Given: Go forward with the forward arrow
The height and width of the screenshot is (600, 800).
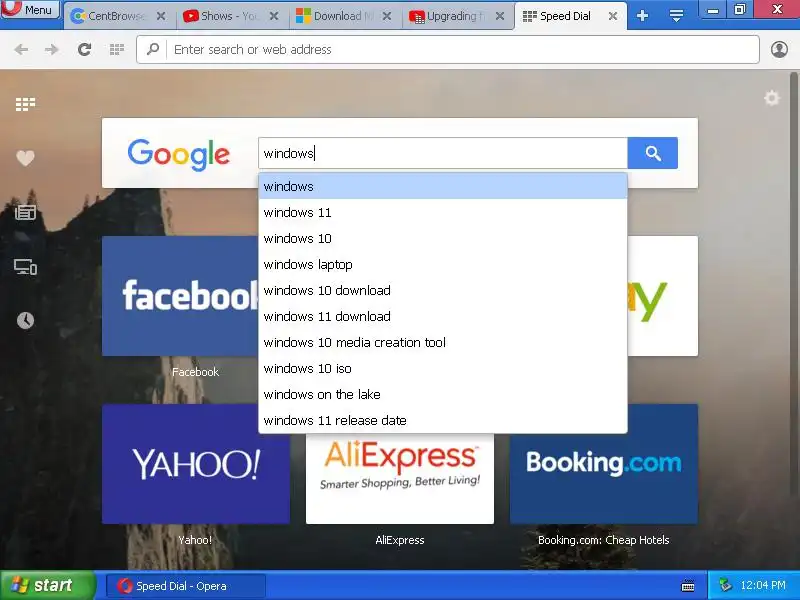Looking at the screenshot, I should [x=52, y=49].
